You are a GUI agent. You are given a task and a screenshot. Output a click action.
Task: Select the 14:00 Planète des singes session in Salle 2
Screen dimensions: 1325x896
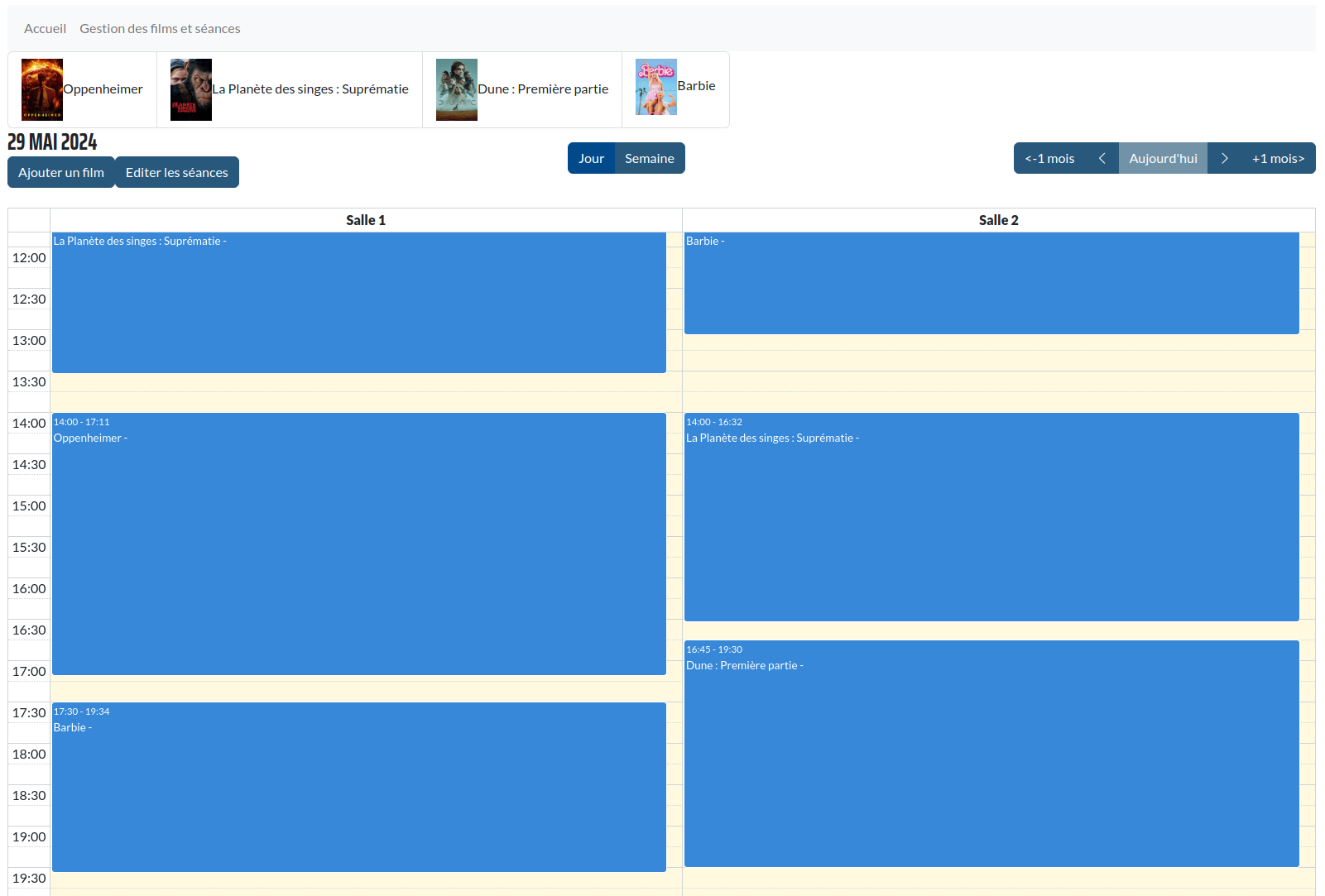tap(991, 517)
